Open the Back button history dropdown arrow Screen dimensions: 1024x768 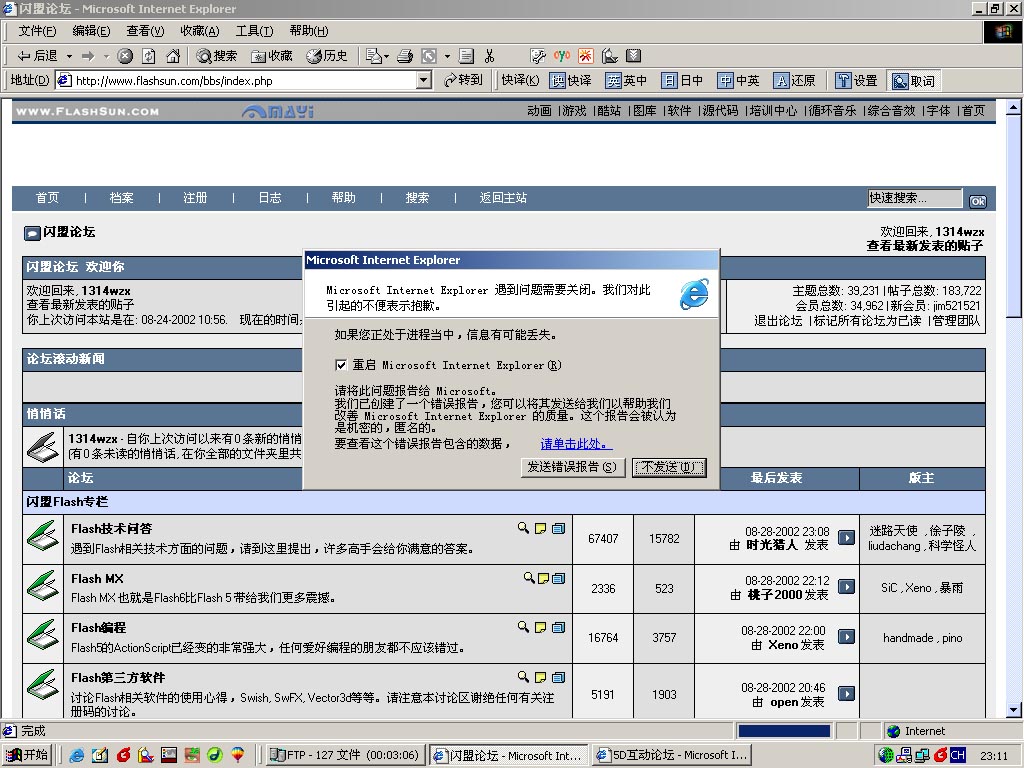point(69,56)
